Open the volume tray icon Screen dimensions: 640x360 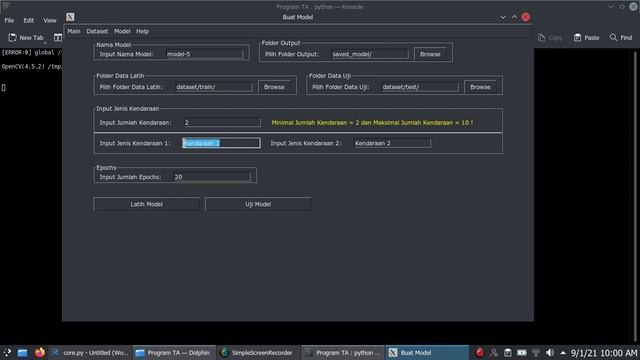tap(550, 353)
